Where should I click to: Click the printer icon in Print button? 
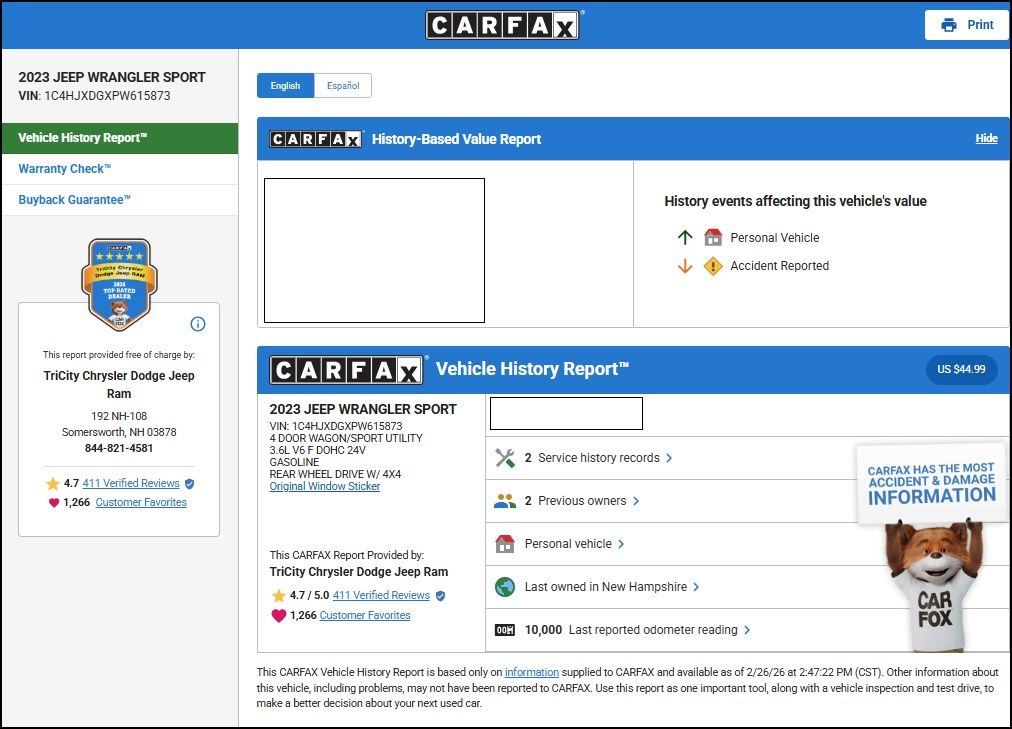coord(948,25)
